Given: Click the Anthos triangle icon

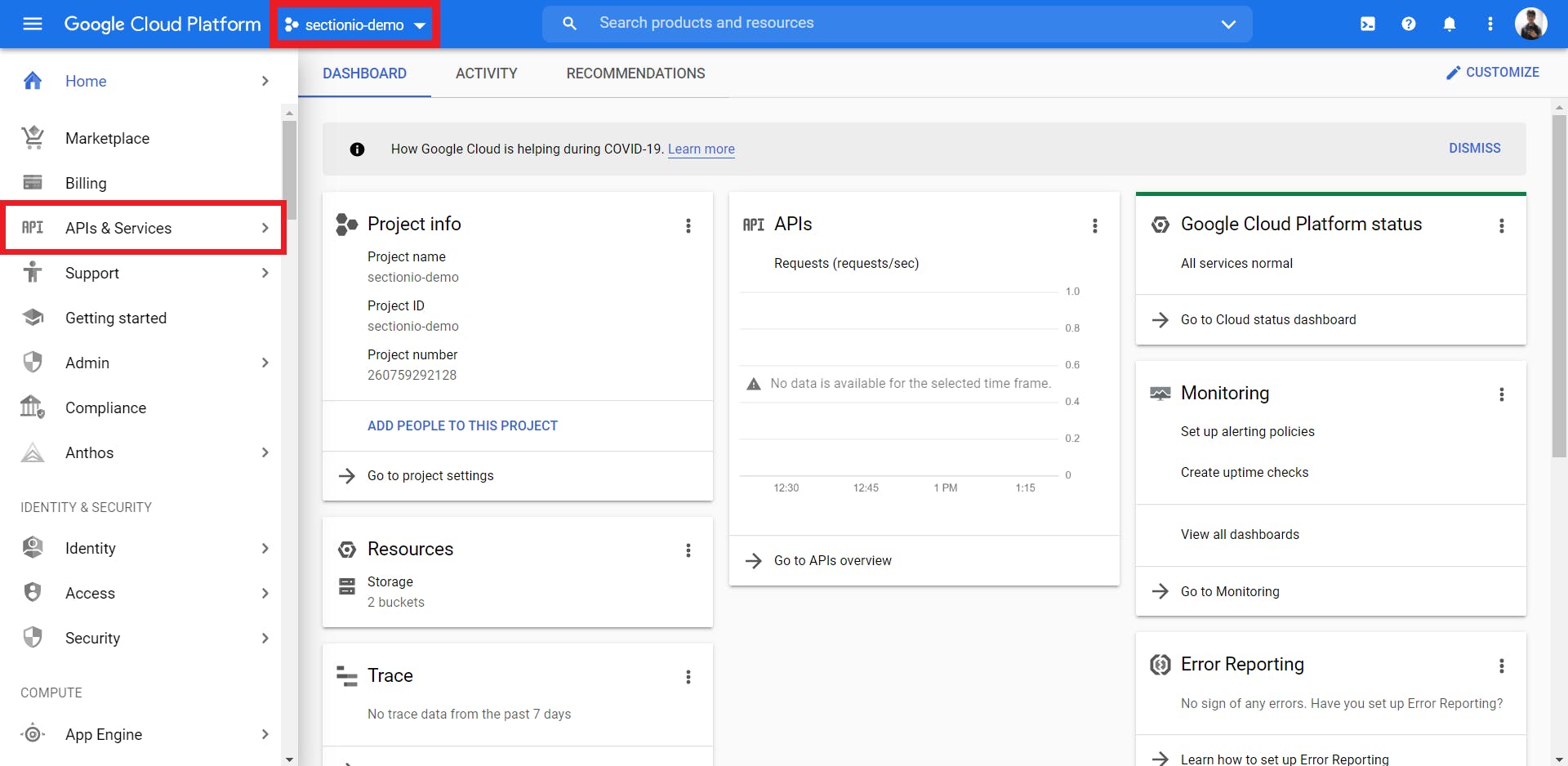Looking at the screenshot, I should click(33, 452).
